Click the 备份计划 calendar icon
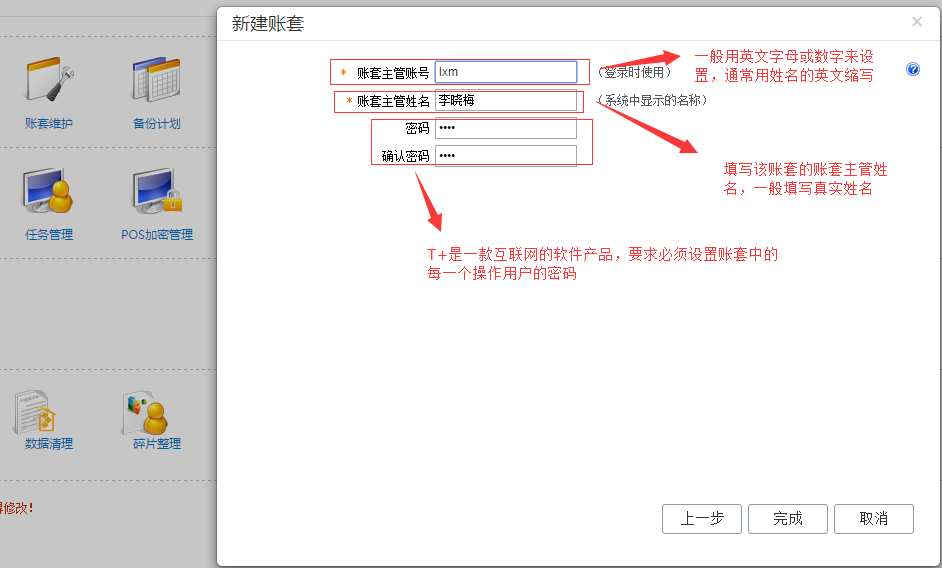The width and height of the screenshot is (942, 568). click(156, 81)
